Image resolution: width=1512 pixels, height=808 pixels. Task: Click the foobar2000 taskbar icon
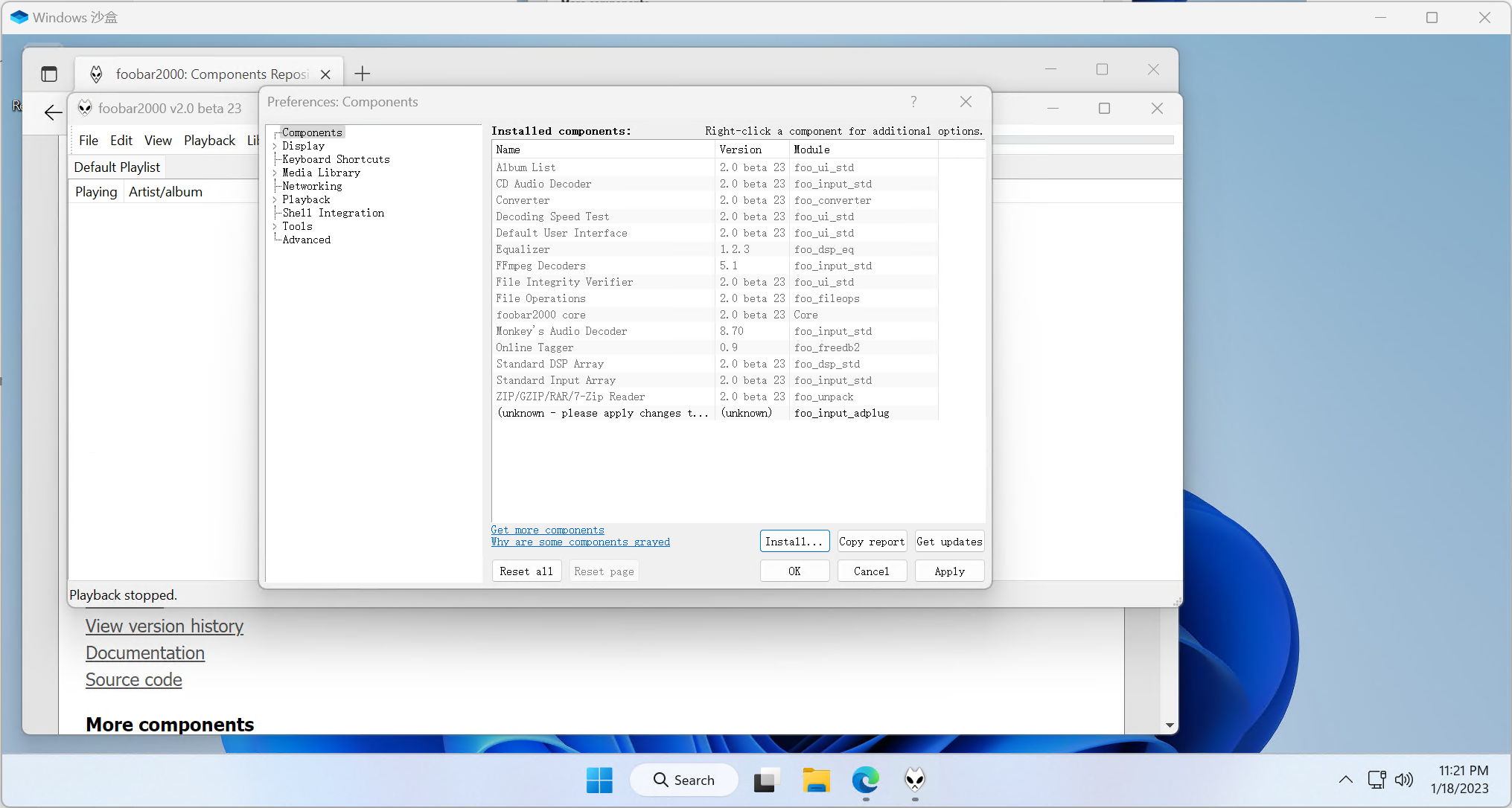tap(914, 780)
